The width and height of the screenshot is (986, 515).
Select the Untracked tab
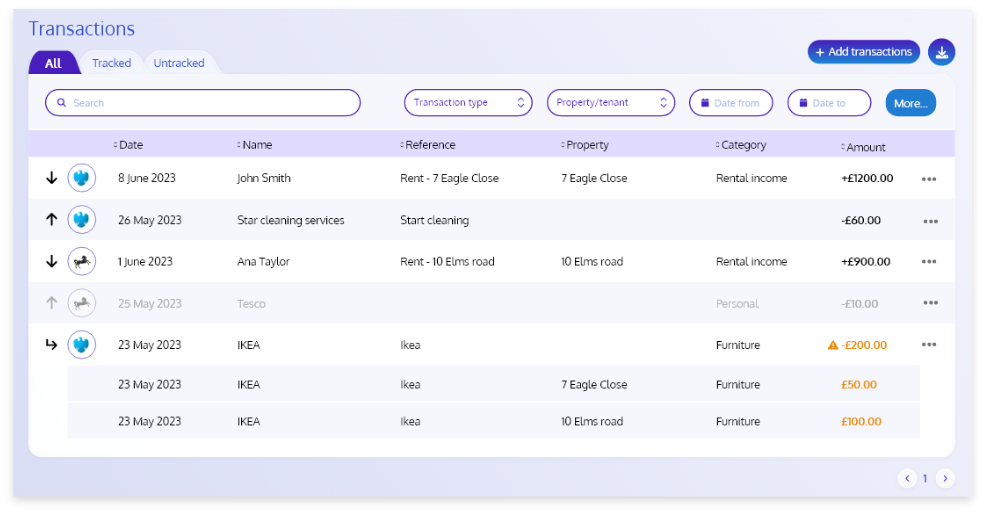click(x=179, y=63)
